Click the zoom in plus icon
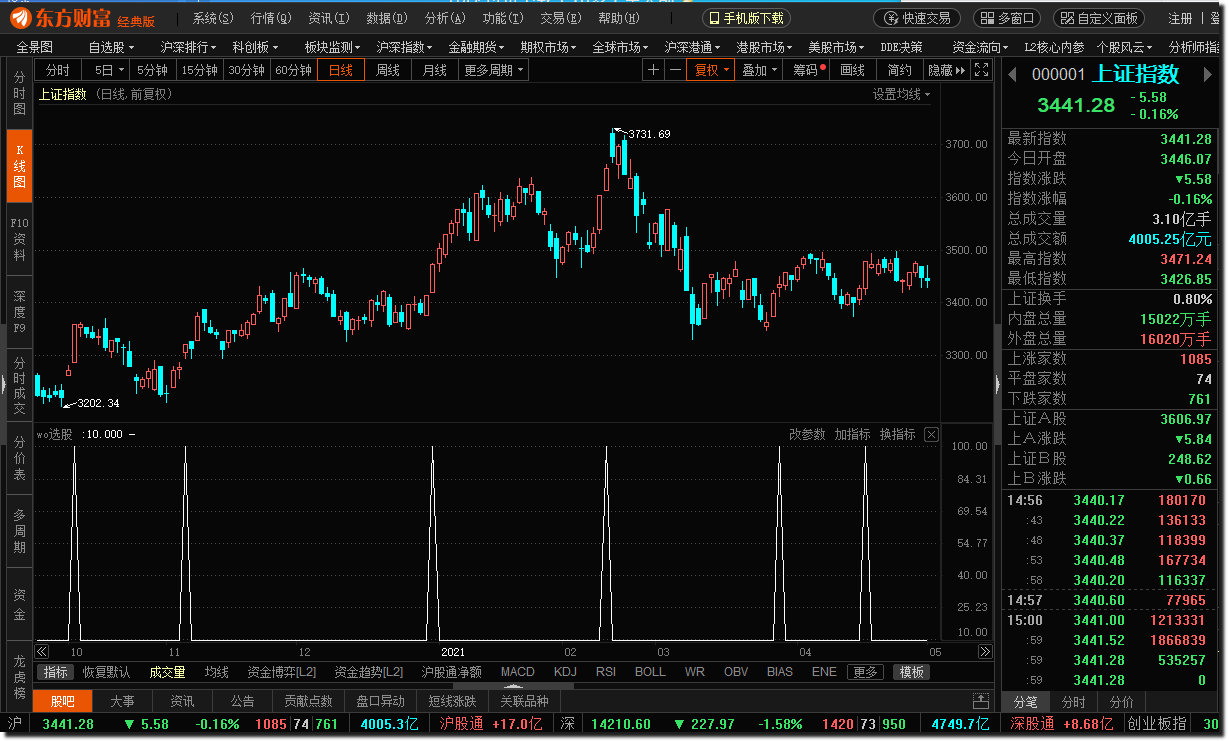The width and height of the screenshot is (1229, 741). point(653,70)
